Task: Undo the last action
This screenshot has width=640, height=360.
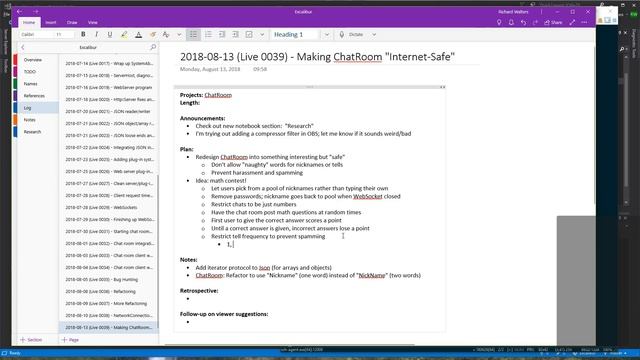Action: click(523, 22)
